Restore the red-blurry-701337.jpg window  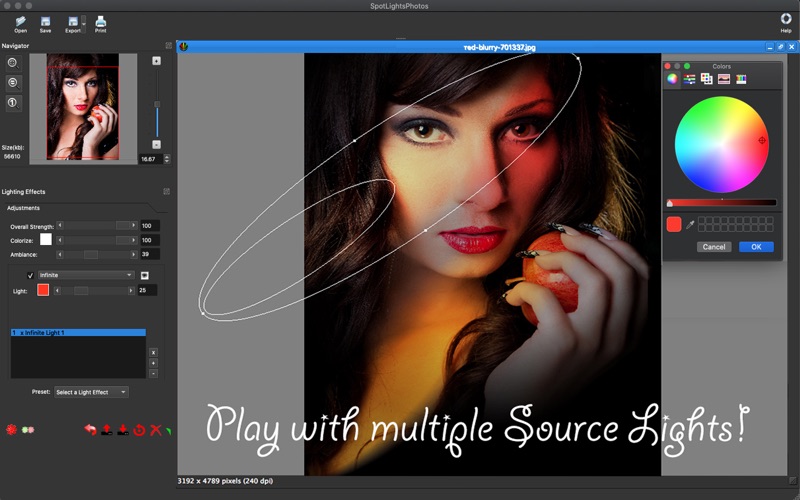pos(781,47)
